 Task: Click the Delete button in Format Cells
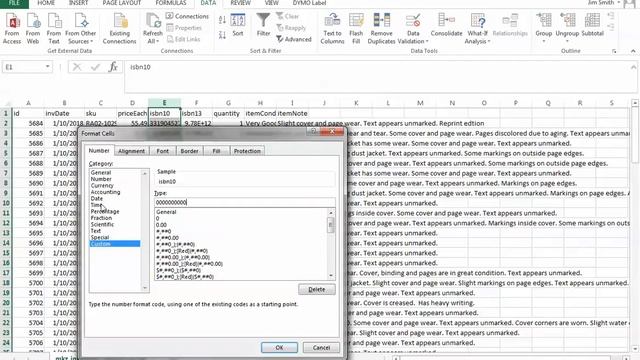pyautogui.click(x=317, y=289)
